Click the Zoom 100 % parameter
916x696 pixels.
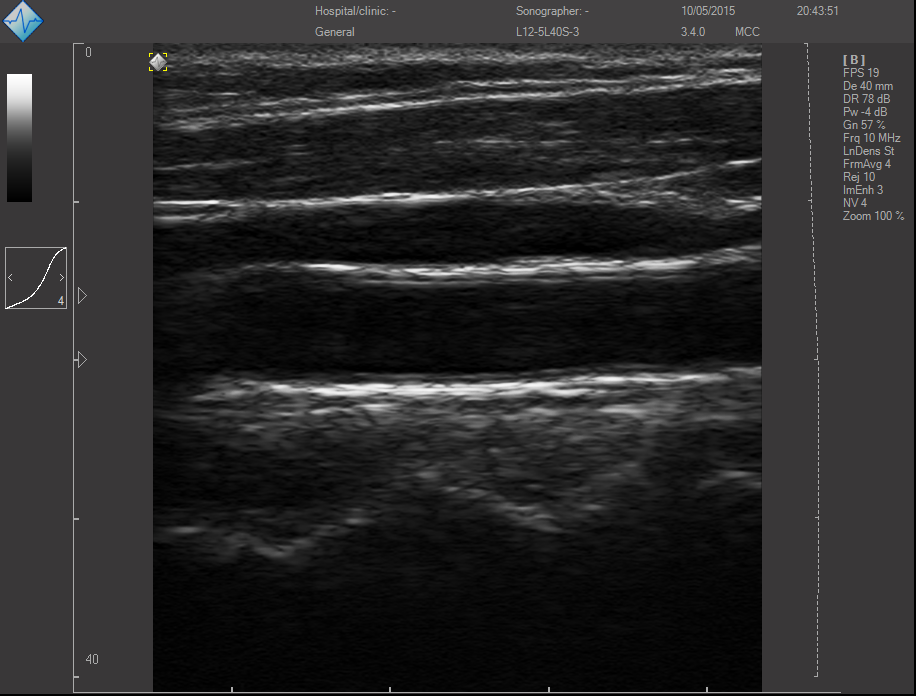pos(873,216)
